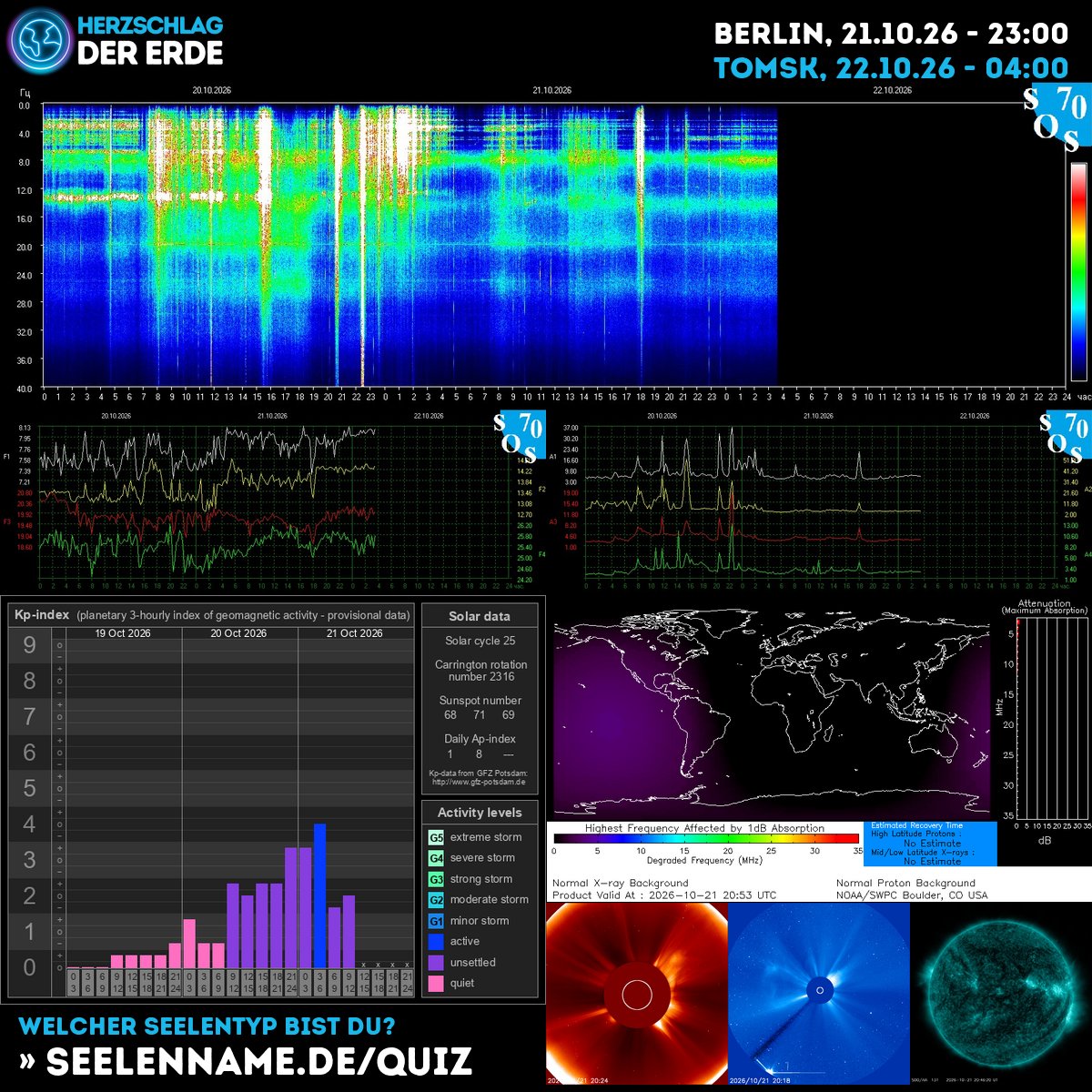Click the blue 'active' legend swatch

pyautogui.click(x=436, y=942)
